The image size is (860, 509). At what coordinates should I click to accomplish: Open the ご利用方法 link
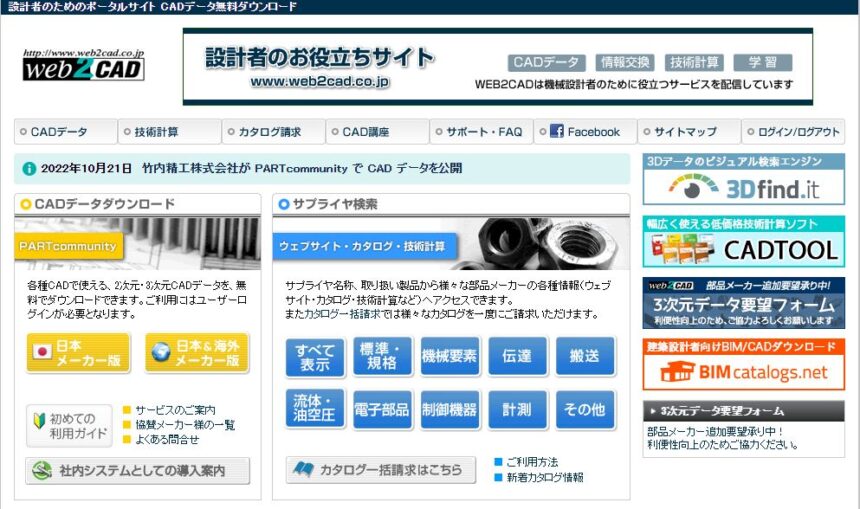coord(532,462)
